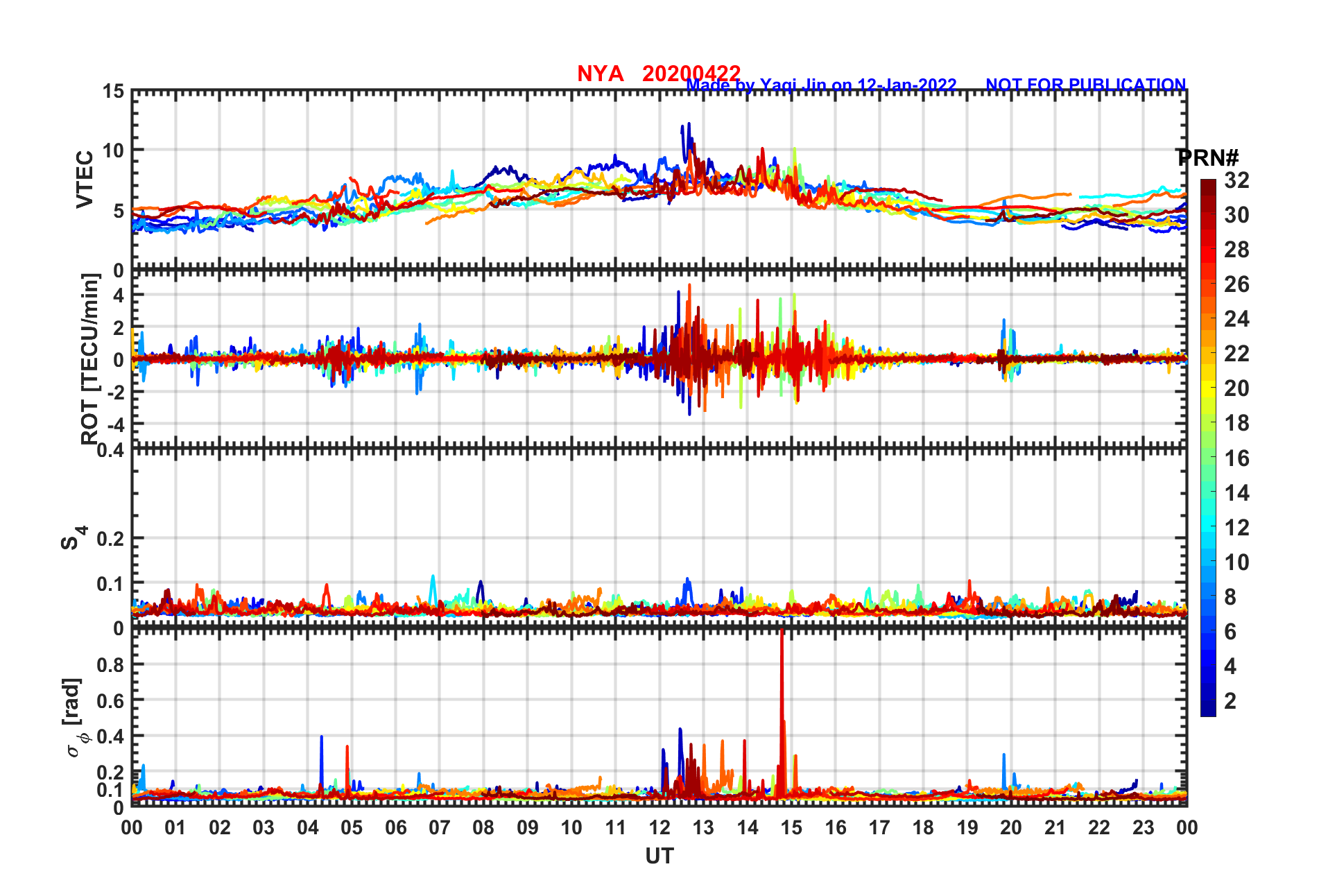Click the x-axis hour label 04

coord(308,827)
